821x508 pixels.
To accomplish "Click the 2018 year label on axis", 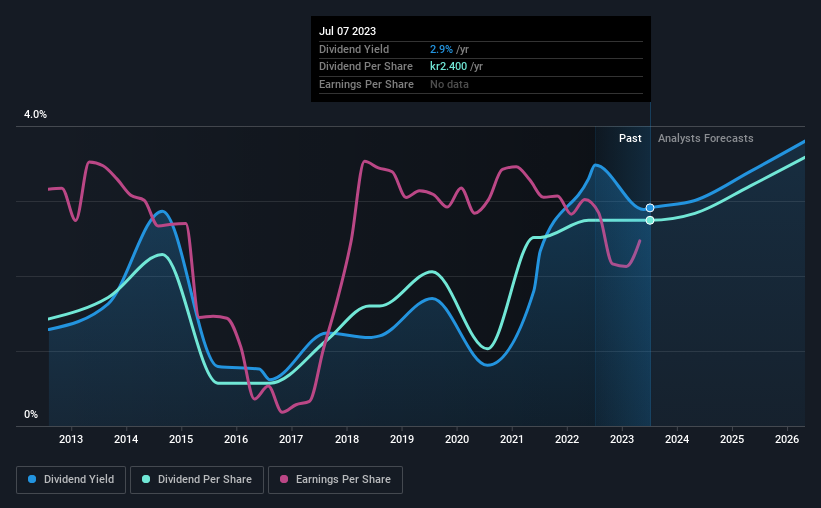I will (347, 439).
